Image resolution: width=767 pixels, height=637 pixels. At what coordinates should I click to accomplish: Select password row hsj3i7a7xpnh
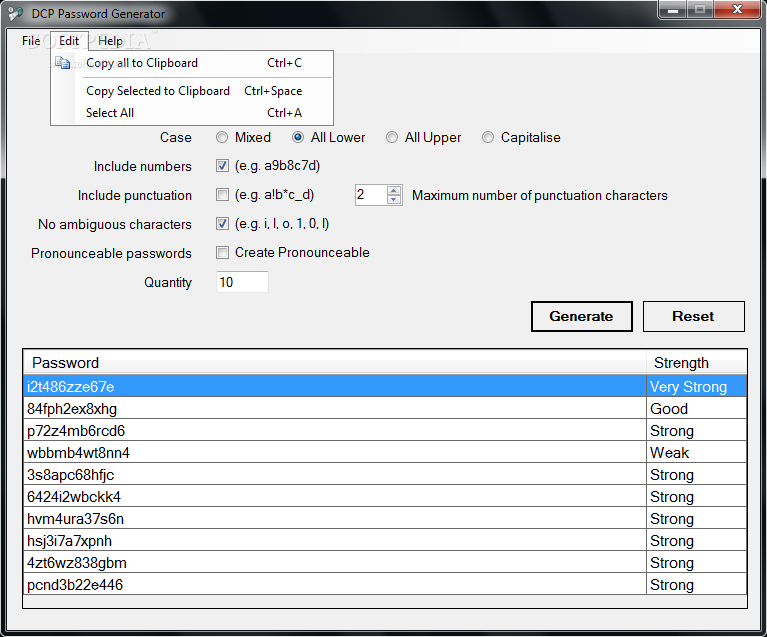pos(335,541)
